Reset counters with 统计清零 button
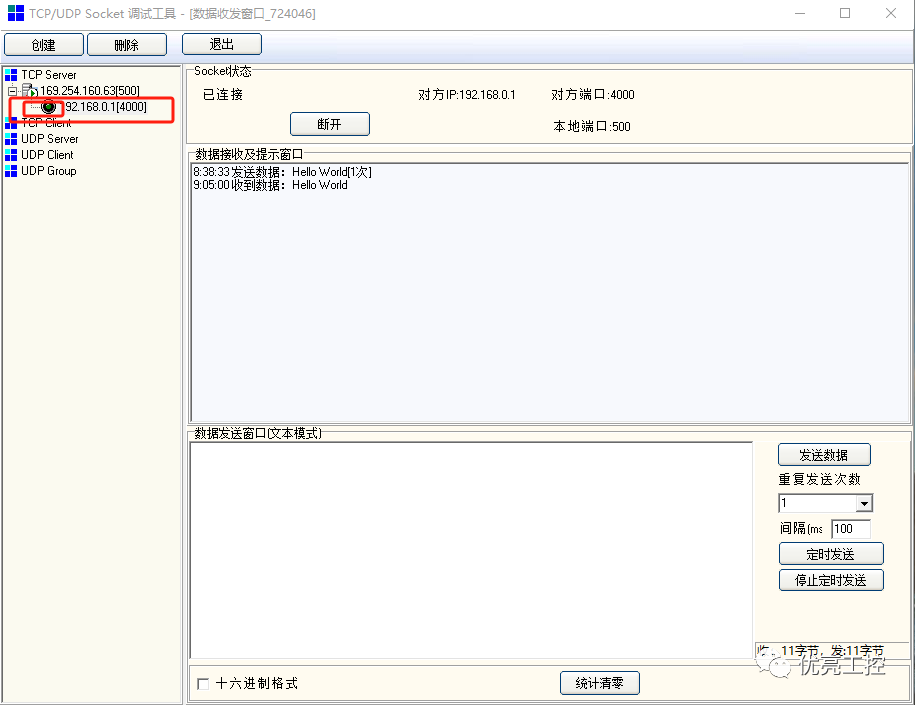The image size is (915, 705). point(599,683)
